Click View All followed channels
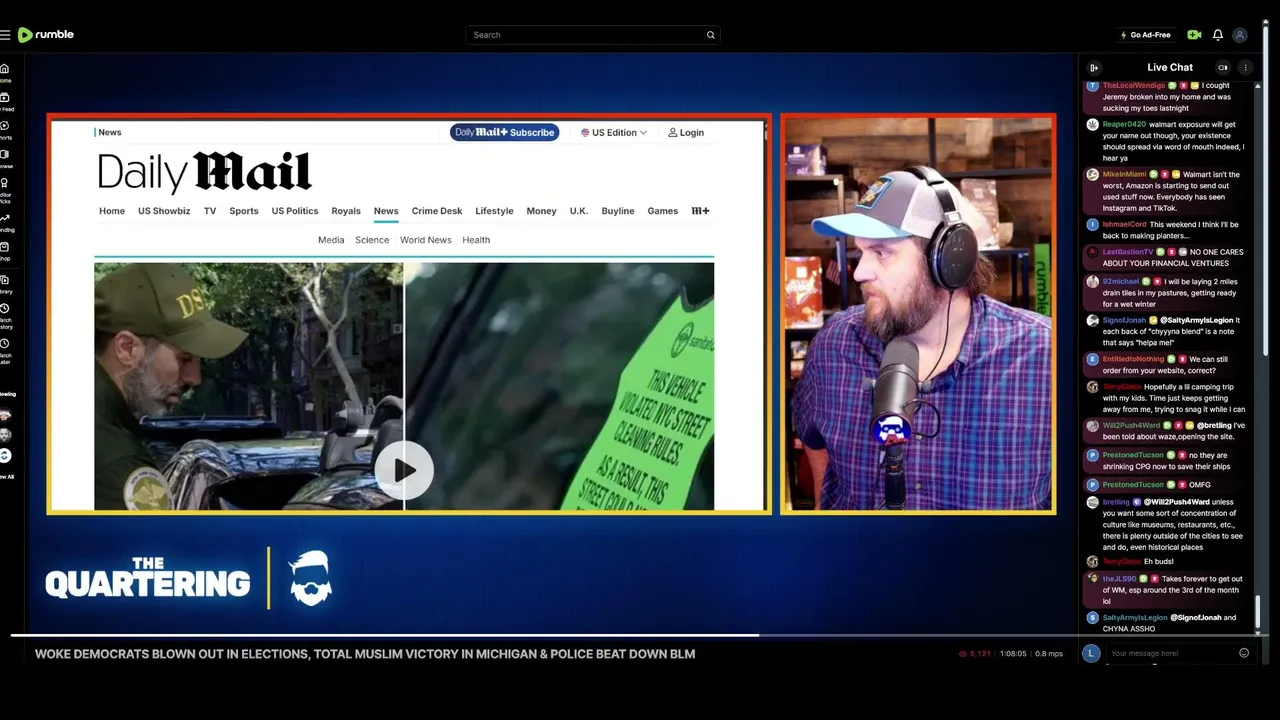The image size is (1280, 720). [x=5, y=476]
